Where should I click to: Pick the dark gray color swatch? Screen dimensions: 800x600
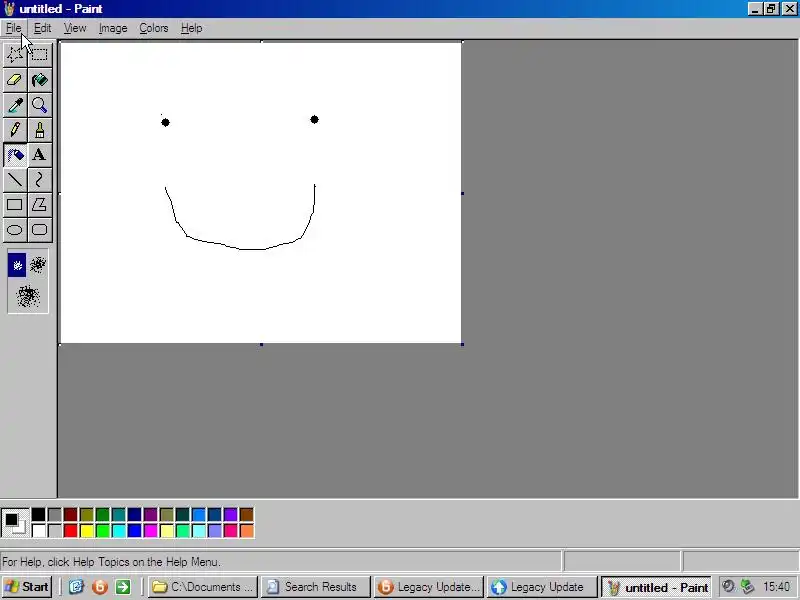(x=55, y=514)
